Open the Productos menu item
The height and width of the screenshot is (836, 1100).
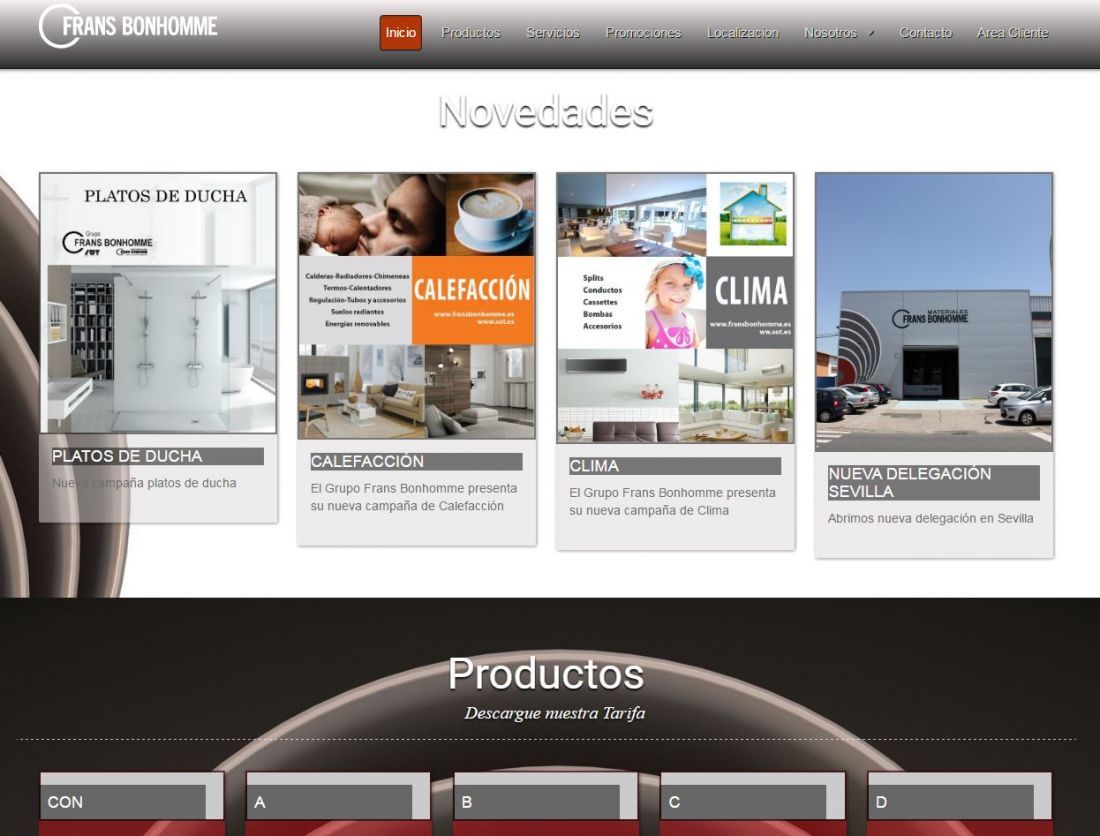pyautogui.click(x=471, y=33)
